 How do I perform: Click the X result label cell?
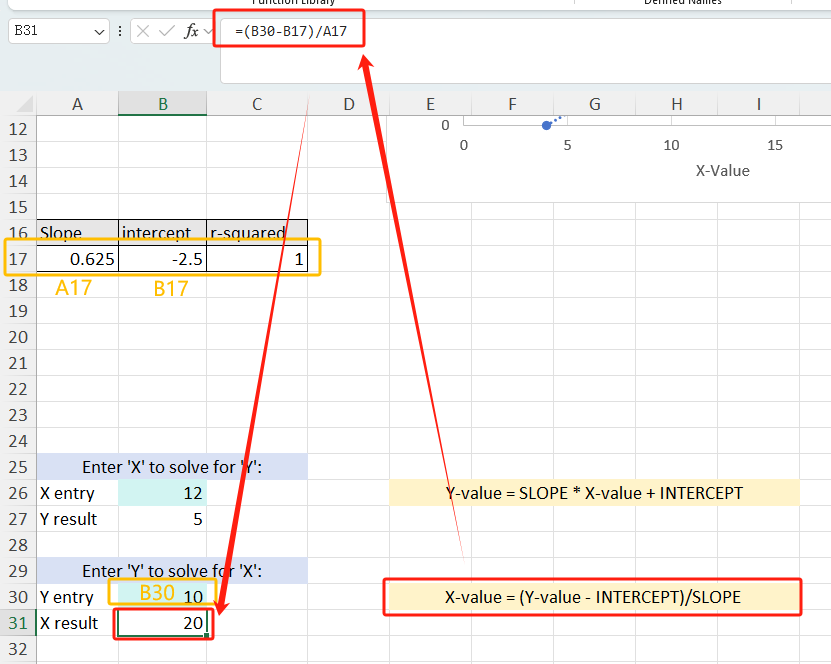pyautogui.click(x=77, y=623)
